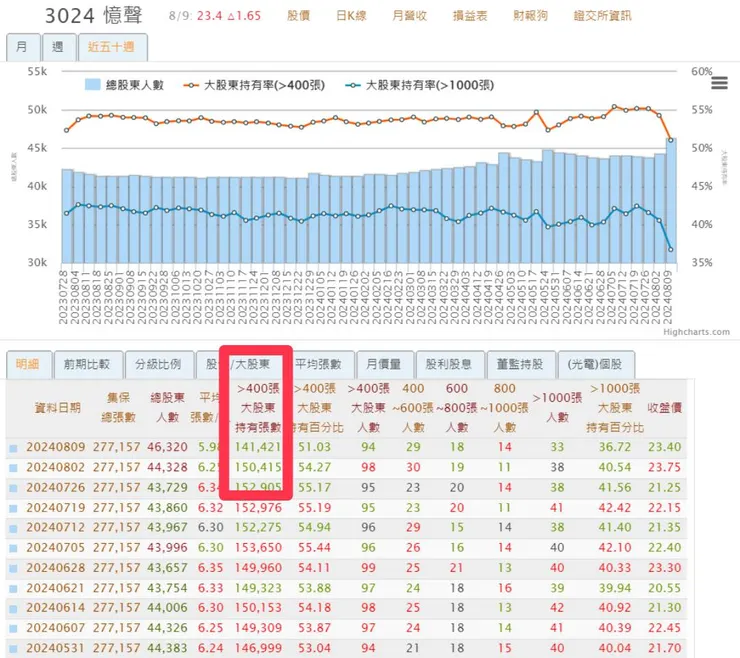Click the 資料日期 column header
This screenshot has width=740, height=658.
(58, 408)
